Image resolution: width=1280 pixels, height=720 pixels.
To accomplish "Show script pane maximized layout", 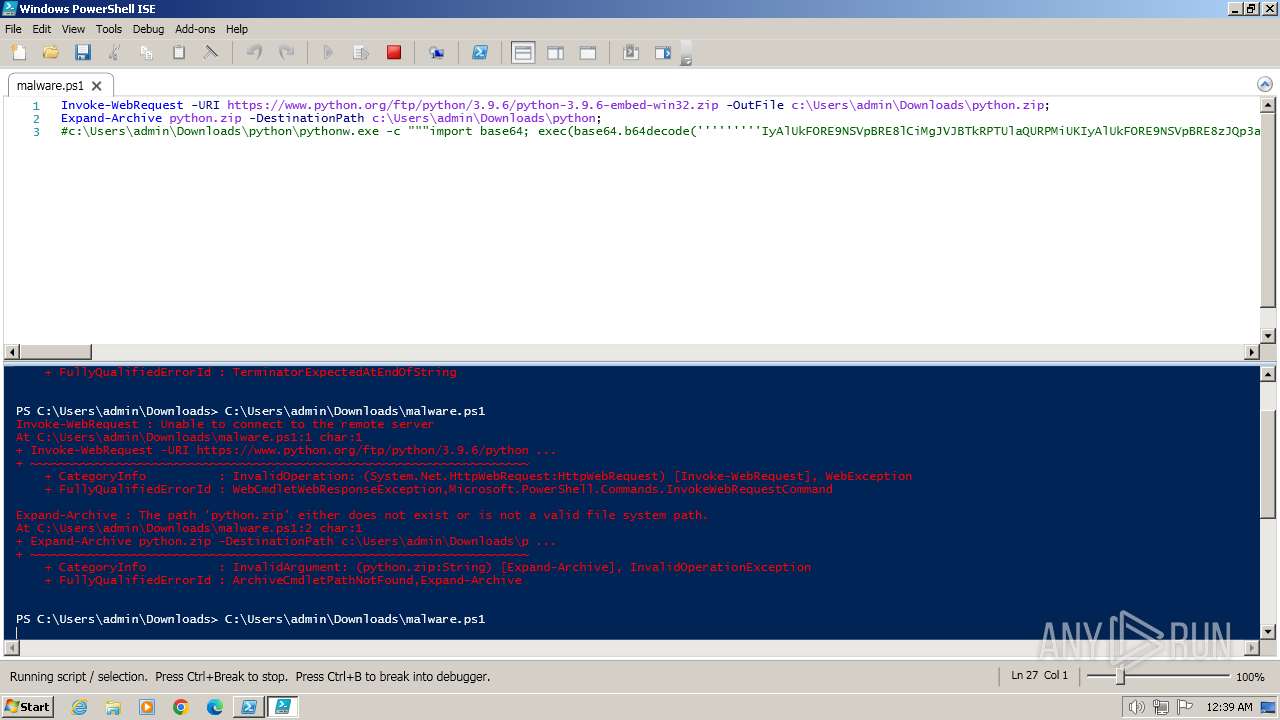I will tap(588, 52).
